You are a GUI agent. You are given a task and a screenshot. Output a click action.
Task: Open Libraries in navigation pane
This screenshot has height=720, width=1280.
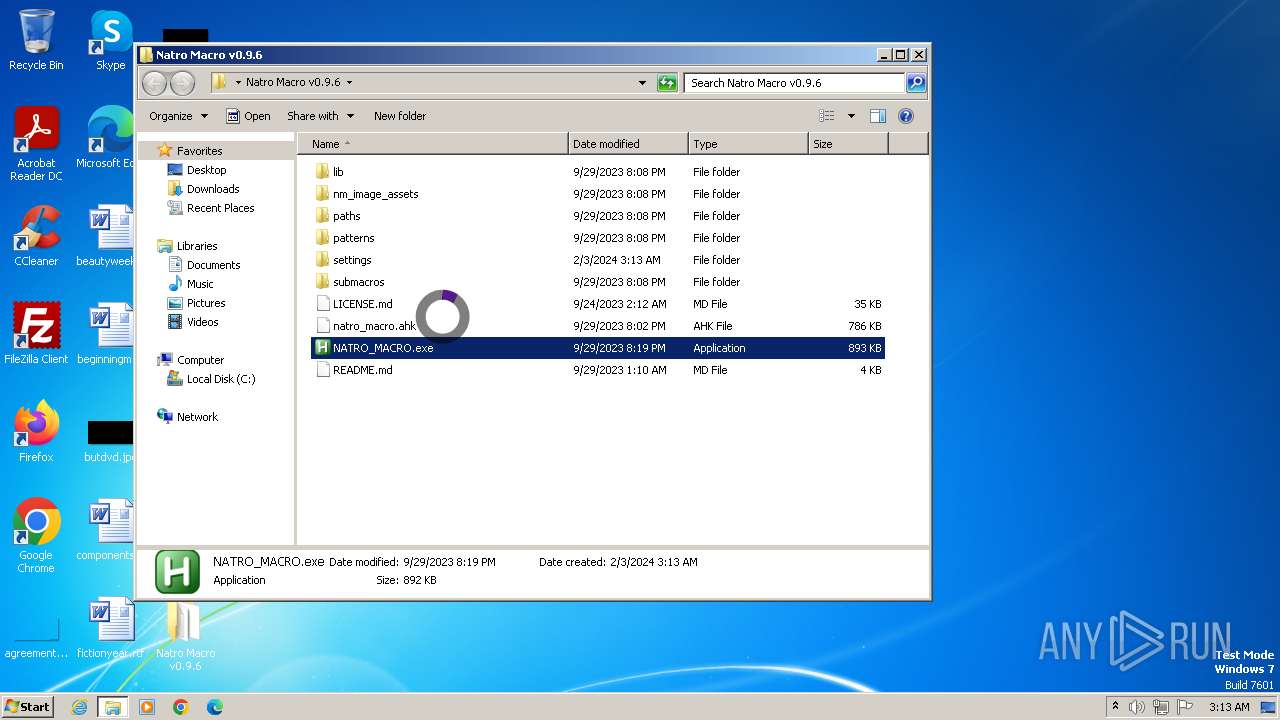pos(197,246)
